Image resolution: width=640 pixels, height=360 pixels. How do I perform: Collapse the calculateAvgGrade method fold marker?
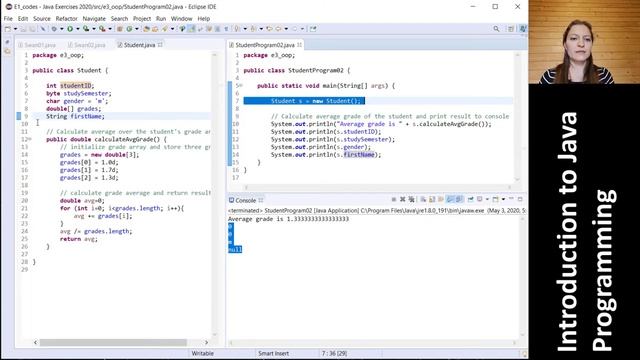pyautogui.click(x=29, y=139)
